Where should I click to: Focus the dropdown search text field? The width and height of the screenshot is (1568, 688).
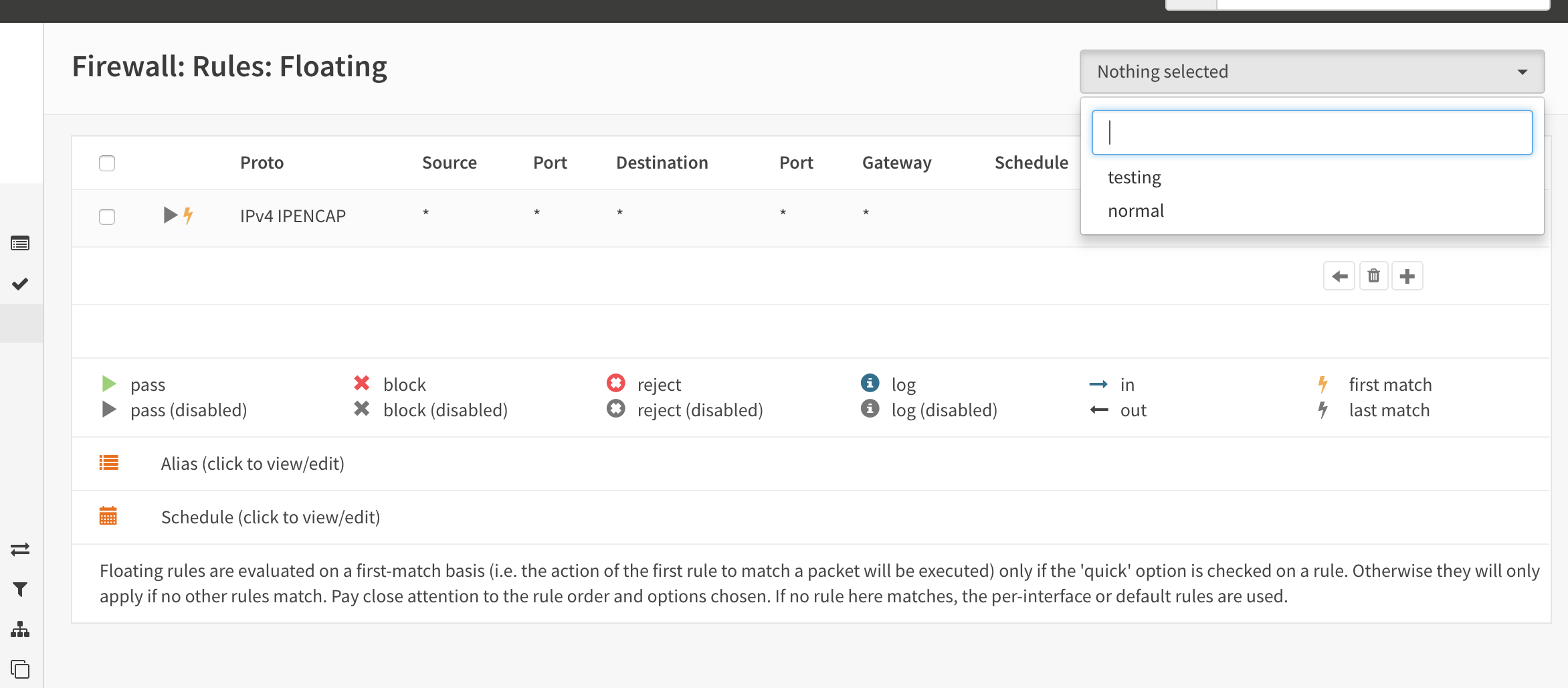pos(1312,133)
